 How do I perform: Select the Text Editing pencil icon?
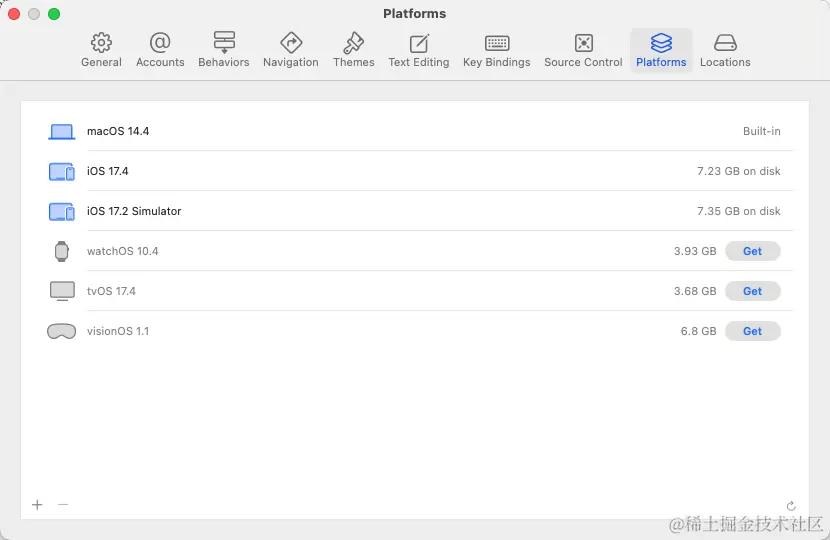coord(419,43)
